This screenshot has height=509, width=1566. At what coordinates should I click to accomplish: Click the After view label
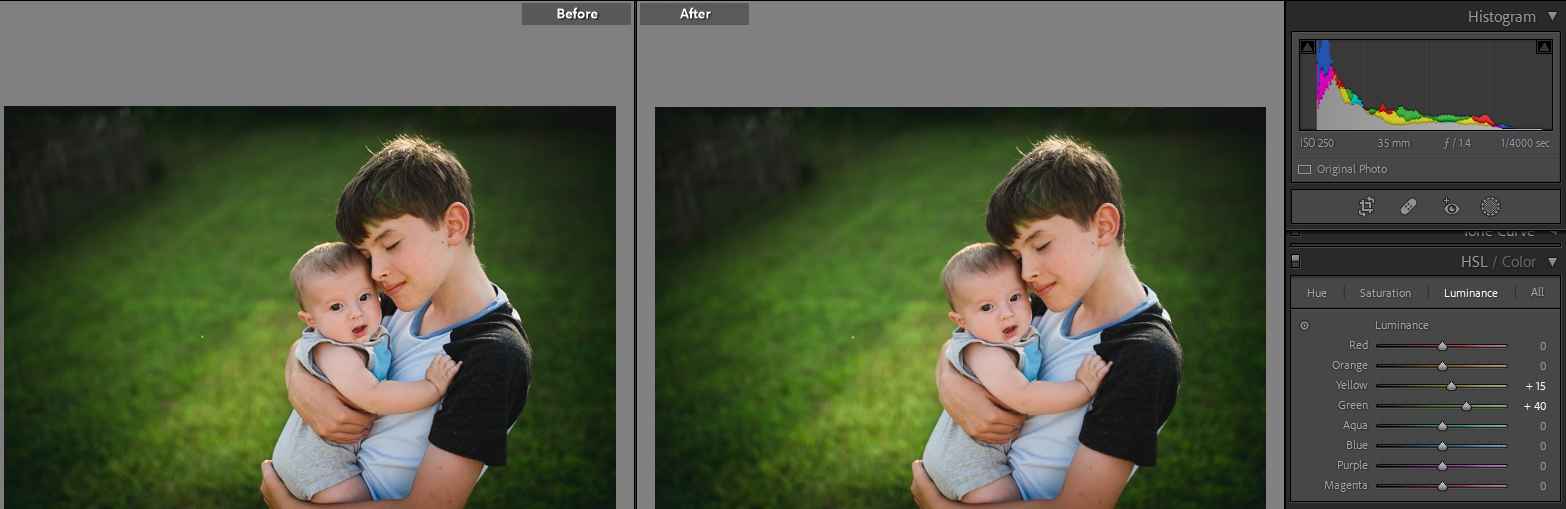coord(695,13)
